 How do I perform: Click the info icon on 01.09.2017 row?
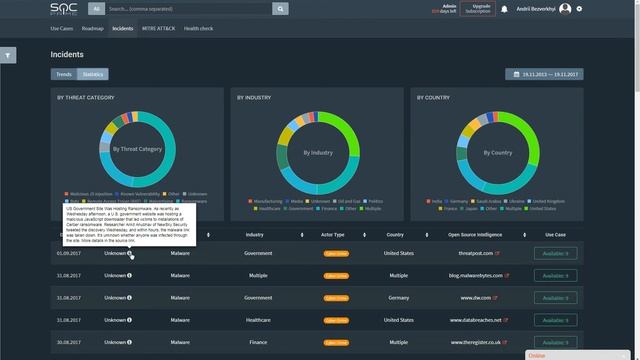129,253
